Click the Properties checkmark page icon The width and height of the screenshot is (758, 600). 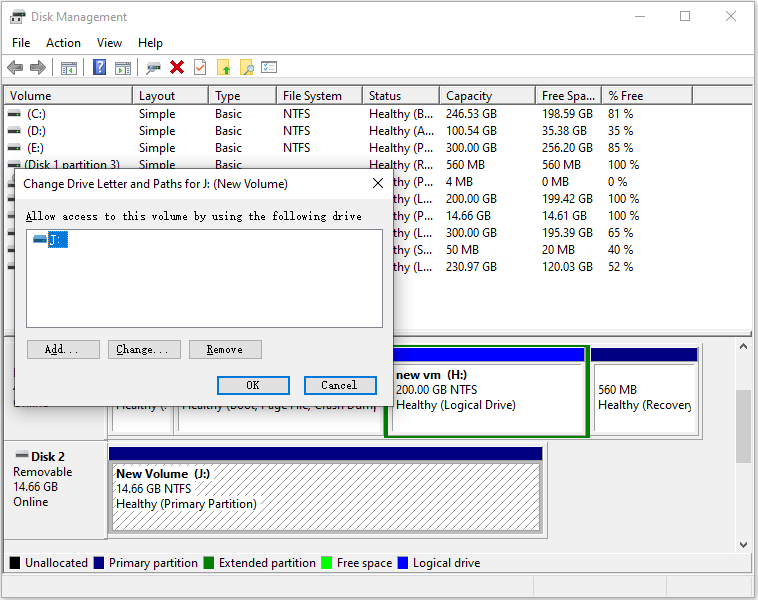200,67
